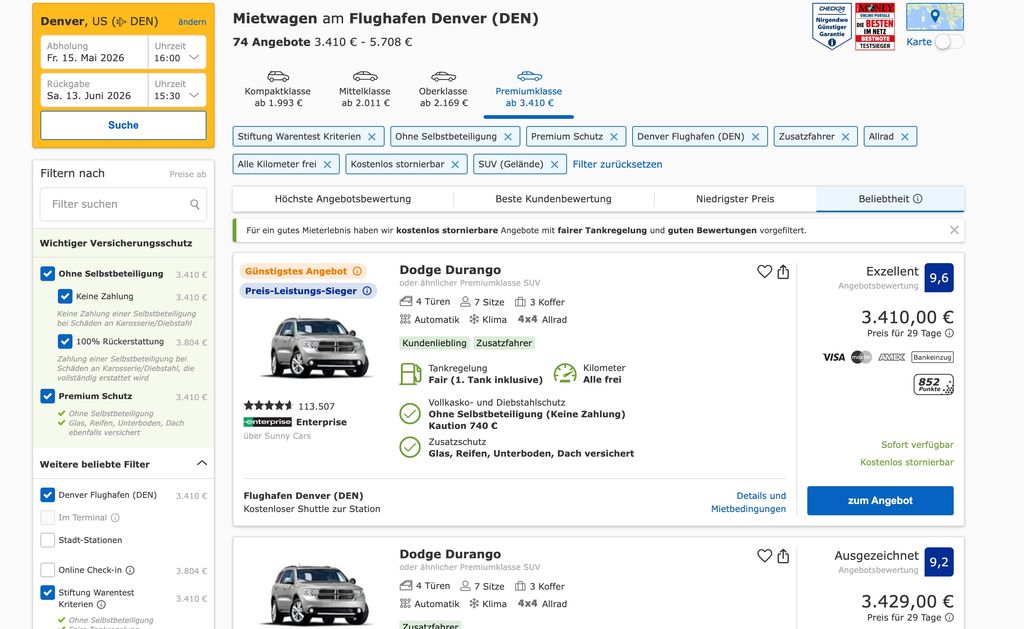Click heart icon on first Dodge Durango

pos(764,272)
